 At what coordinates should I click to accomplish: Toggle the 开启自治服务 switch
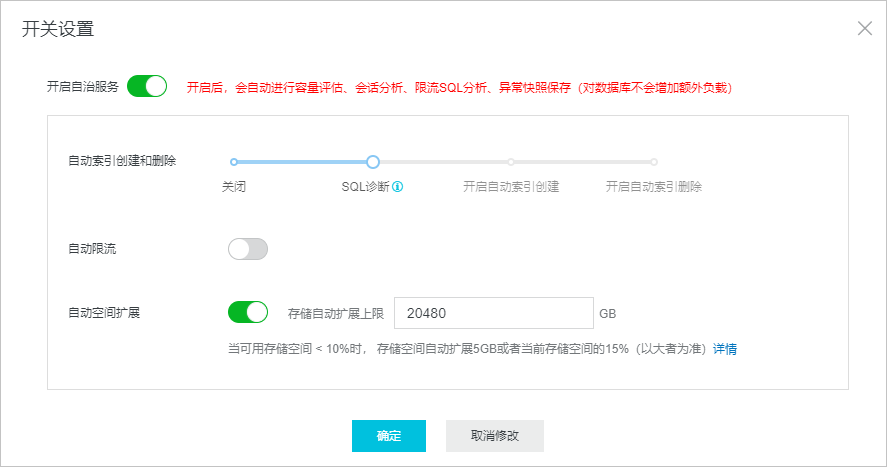tap(147, 87)
